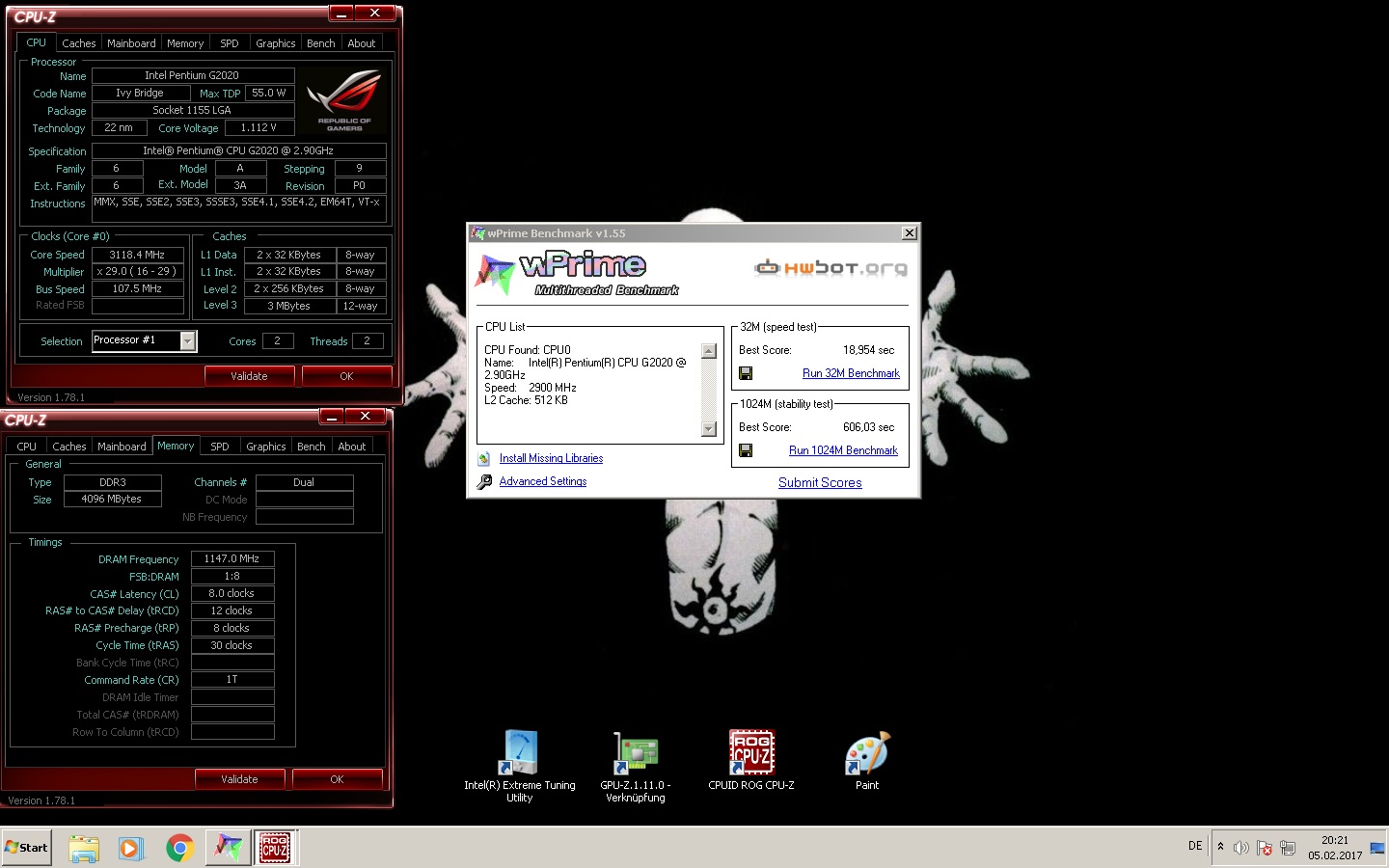Click the Name field Intel Pentium G2020
The image size is (1389, 868).
[x=192, y=75]
